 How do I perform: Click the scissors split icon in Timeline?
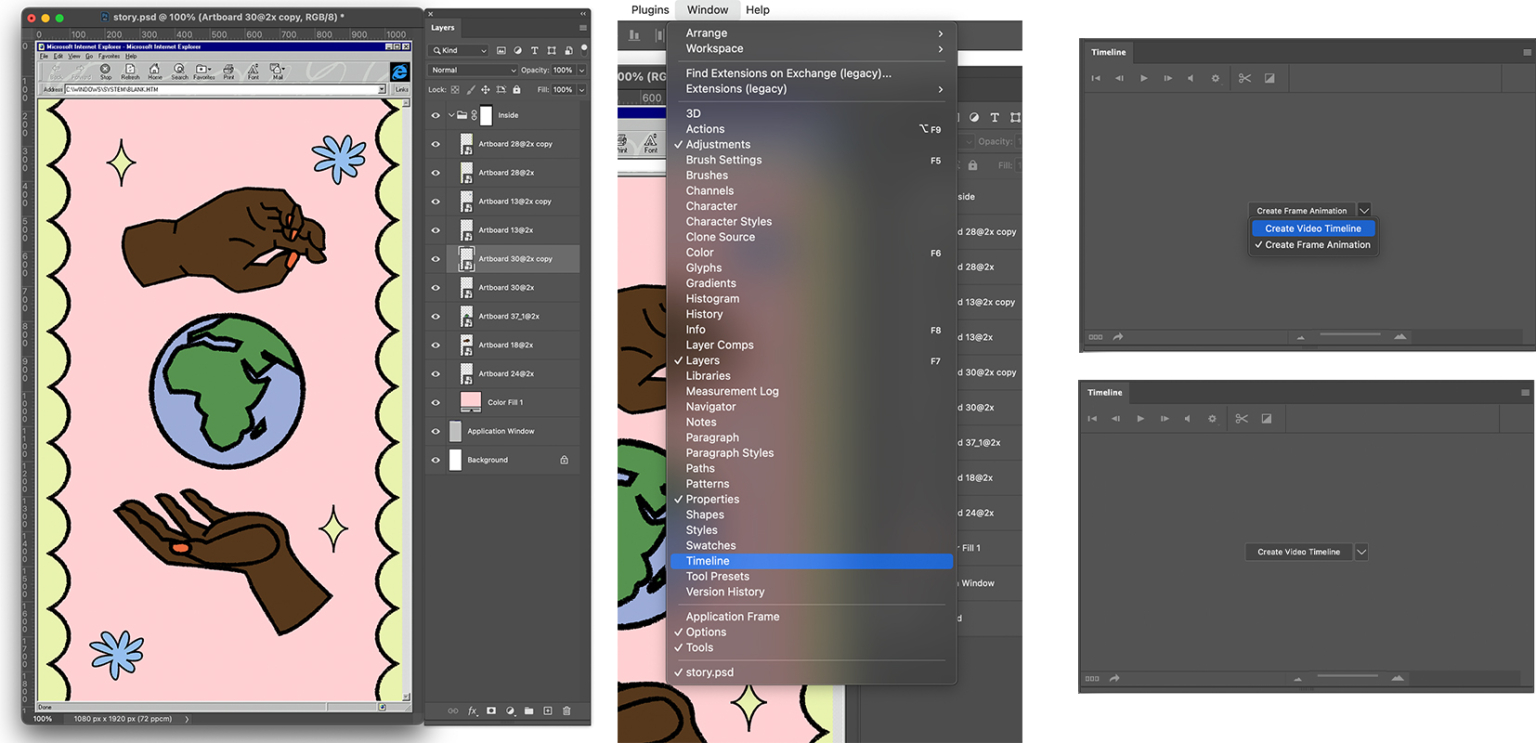tap(1246, 78)
